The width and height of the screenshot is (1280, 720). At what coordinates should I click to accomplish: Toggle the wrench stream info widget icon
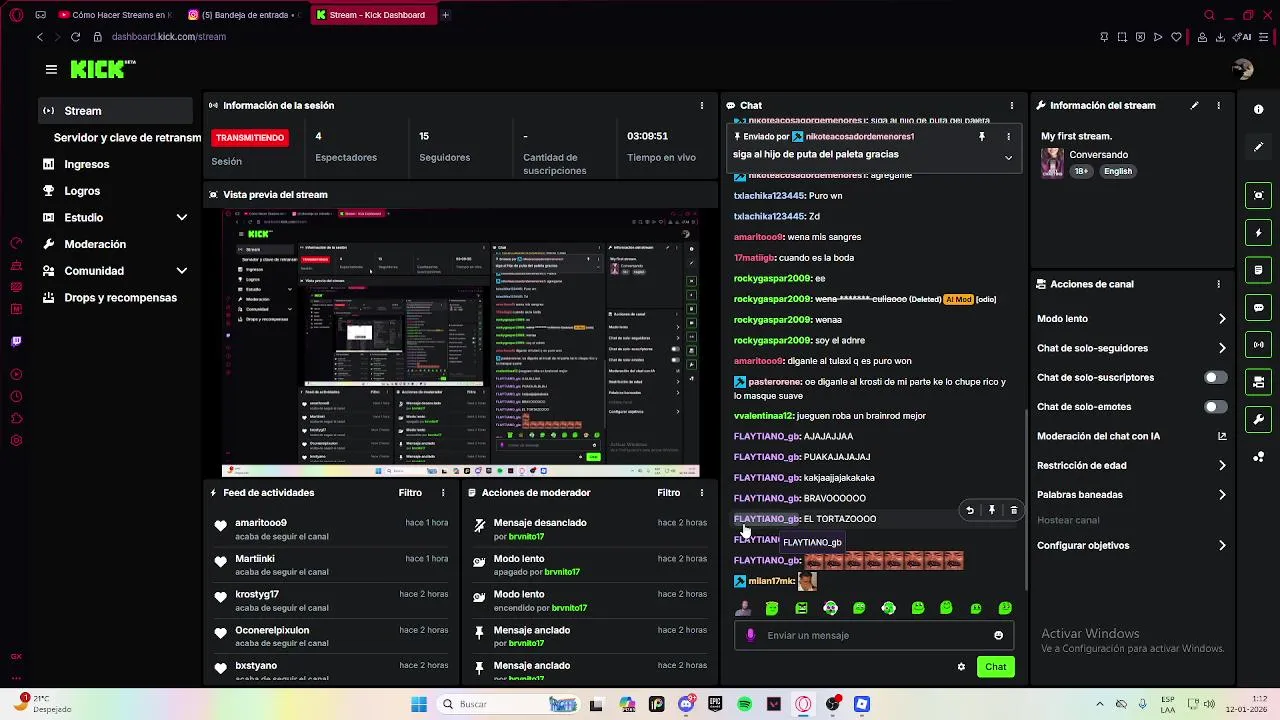point(1258,419)
